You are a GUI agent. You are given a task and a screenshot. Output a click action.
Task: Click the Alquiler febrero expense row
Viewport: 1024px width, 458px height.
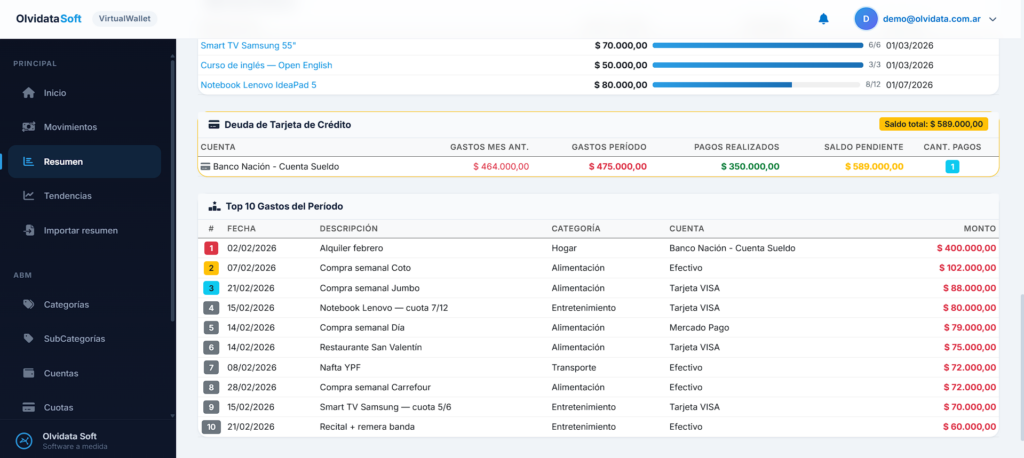(598, 247)
